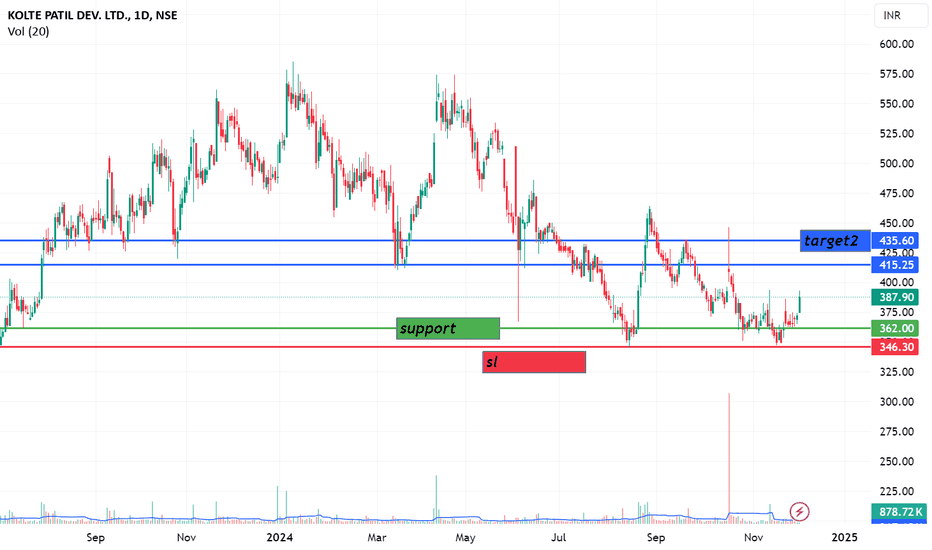Screen dimensions: 932x550
Task: Click 475.00 on the price axis
Action: [896, 193]
